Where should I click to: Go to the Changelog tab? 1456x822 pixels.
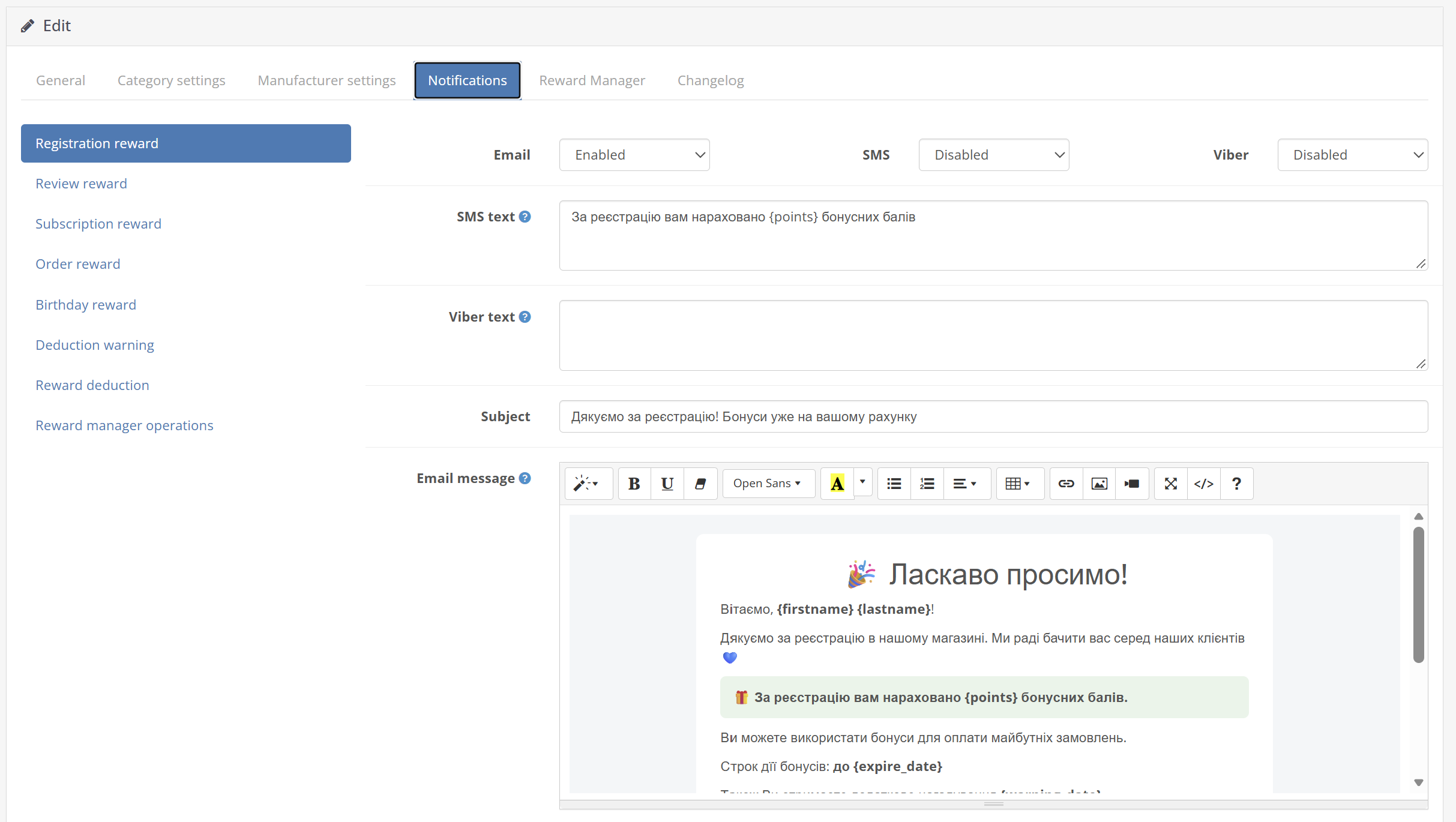pos(711,80)
